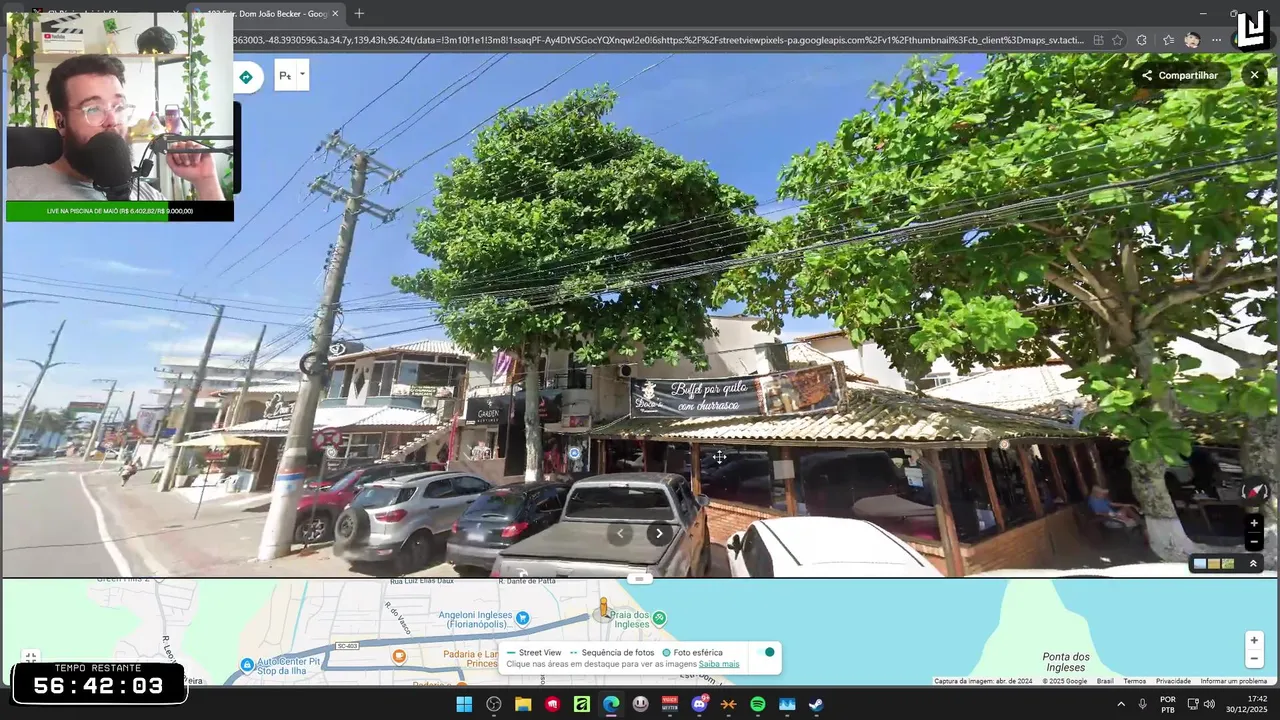The width and height of the screenshot is (1280, 720).
Task: Open Spotify from the taskbar
Action: [x=758, y=704]
